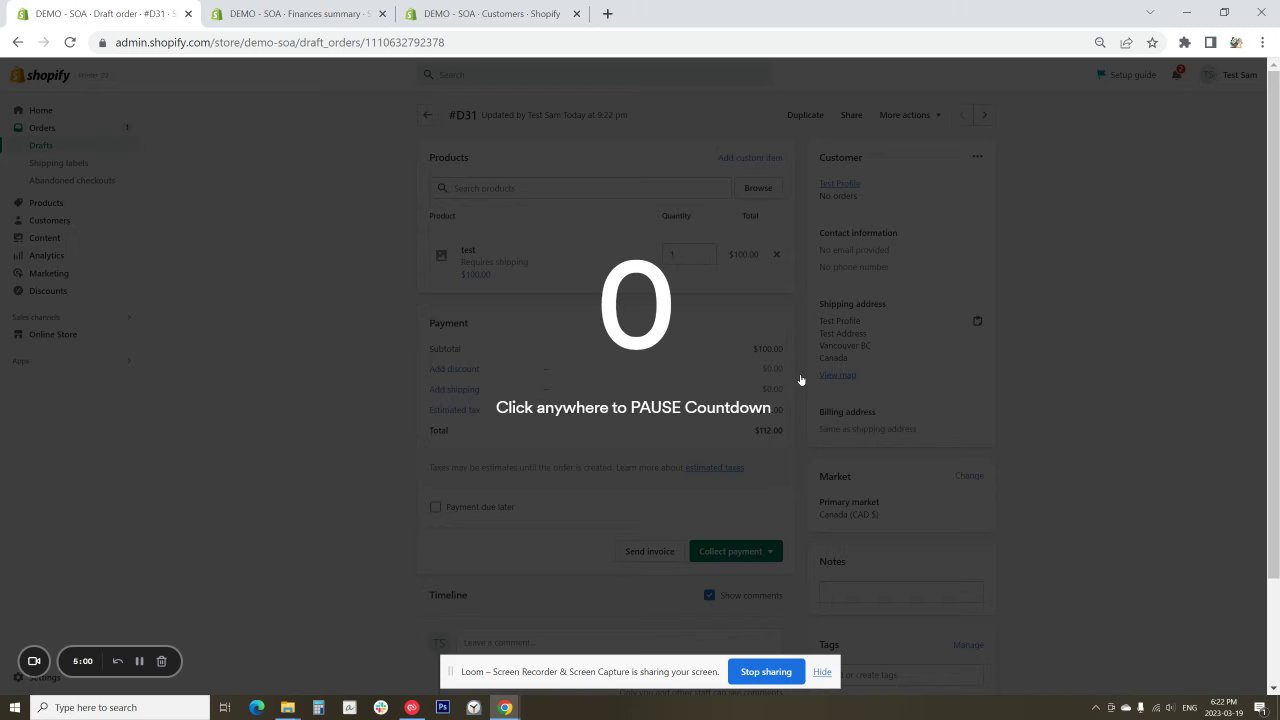1280x720 pixels.
Task: Click the Loom 5:00 timer display
Action: coord(83,661)
